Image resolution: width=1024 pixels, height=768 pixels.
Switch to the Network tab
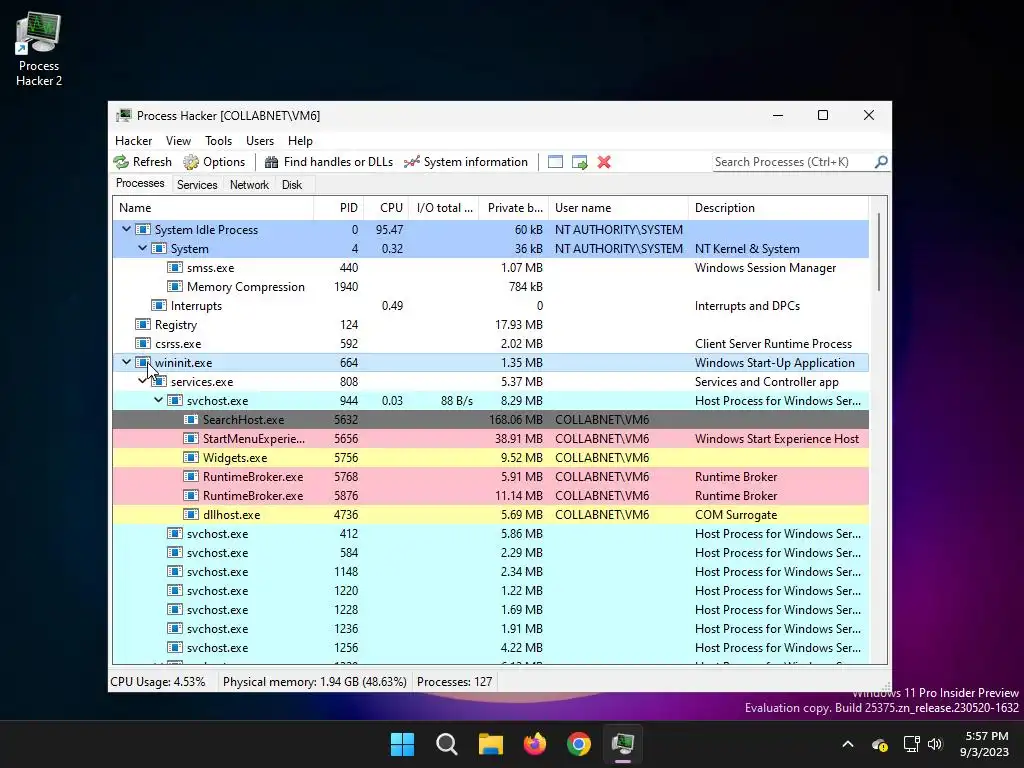coord(249,185)
